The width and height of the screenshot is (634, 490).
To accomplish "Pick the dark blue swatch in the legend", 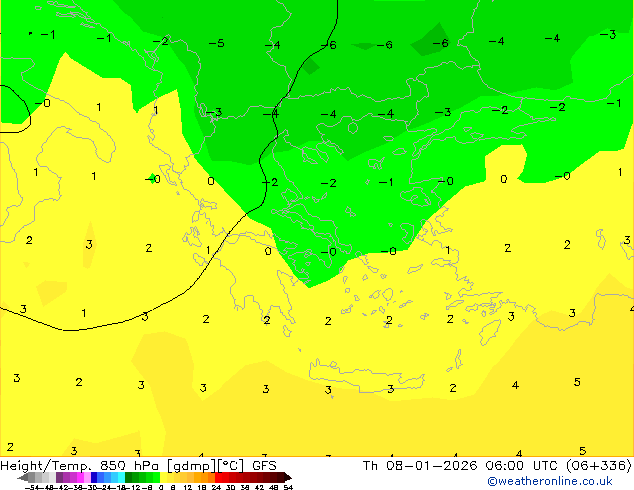I will [x=94, y=477].
